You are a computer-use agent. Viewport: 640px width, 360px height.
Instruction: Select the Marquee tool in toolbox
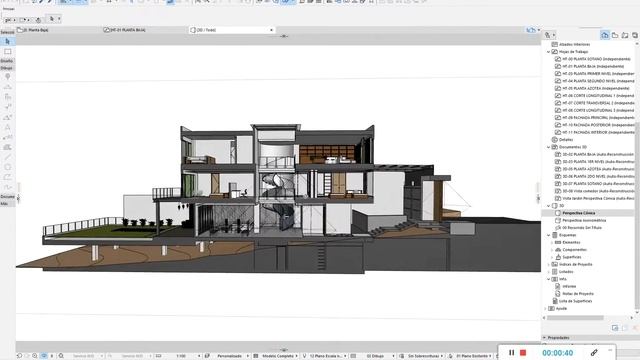[7, 52]
